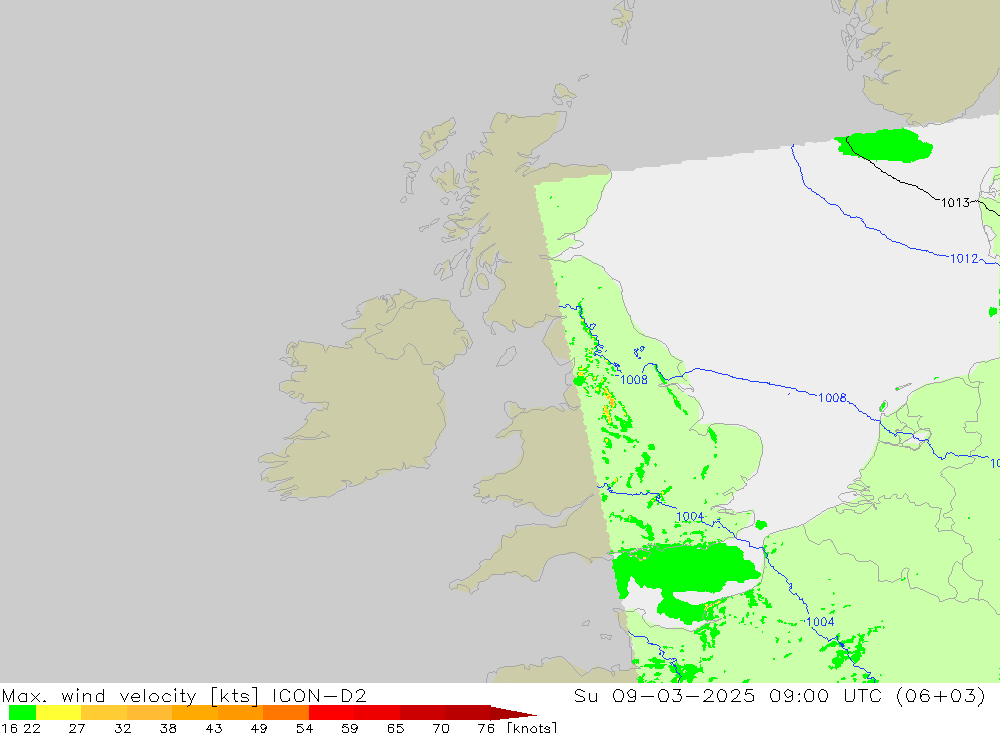Click the legend value '76'
The height and width of the screenshot is (733, 1000).
point(486,728)
